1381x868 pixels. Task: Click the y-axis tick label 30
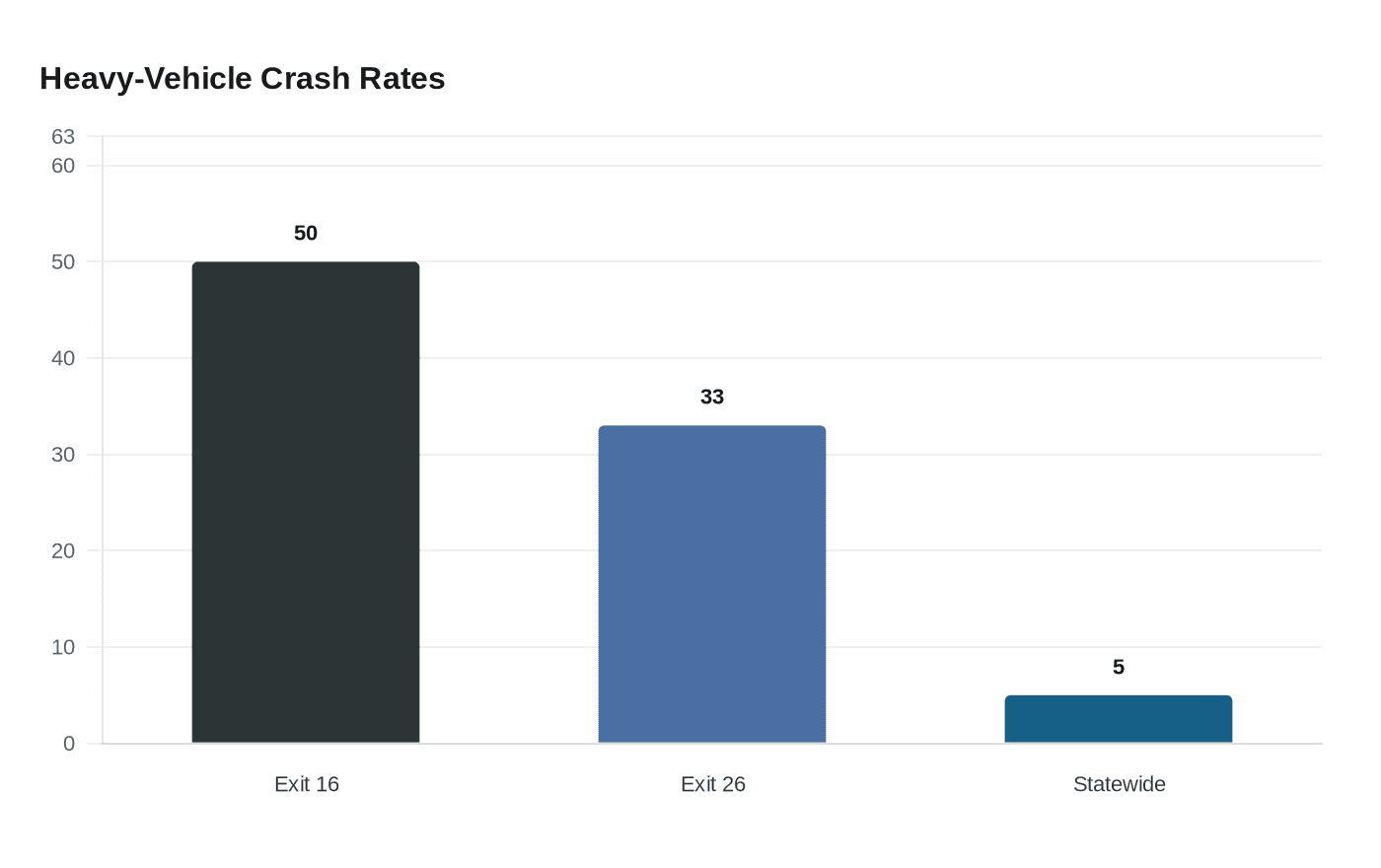point(63,455)
